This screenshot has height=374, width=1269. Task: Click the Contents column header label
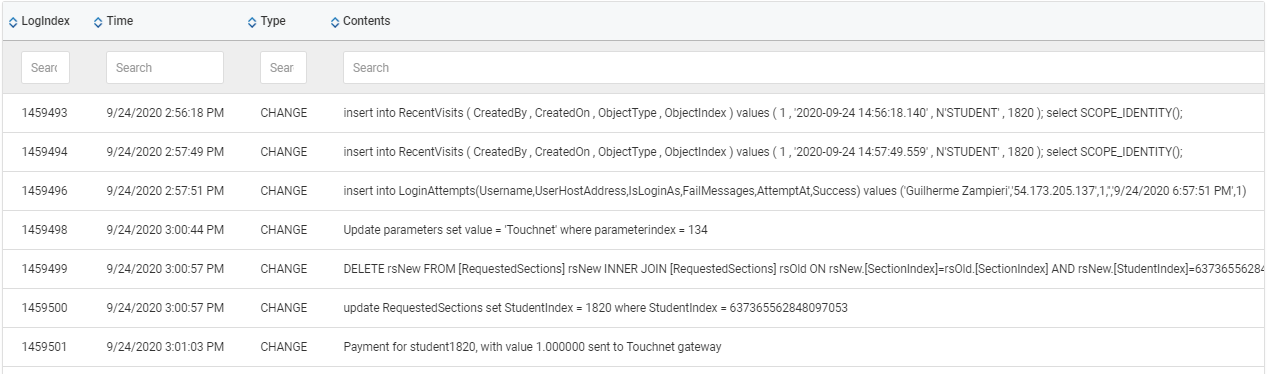(366, 21)
